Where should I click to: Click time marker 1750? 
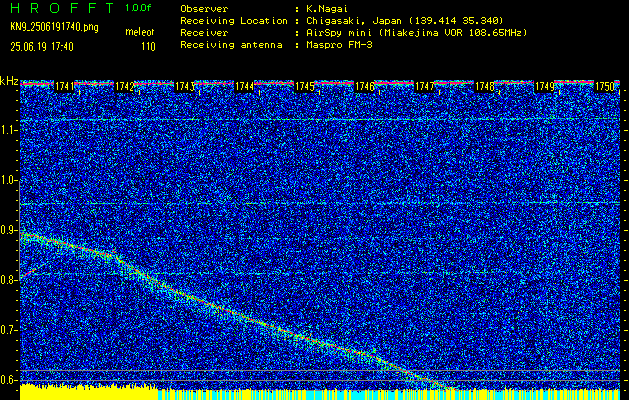point(605,86)
